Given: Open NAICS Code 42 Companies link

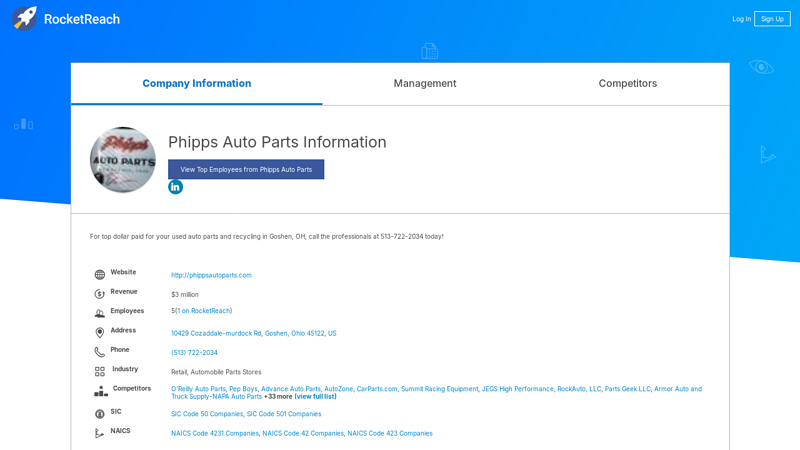Looking at the screenshot, I should tap(303, 433).
